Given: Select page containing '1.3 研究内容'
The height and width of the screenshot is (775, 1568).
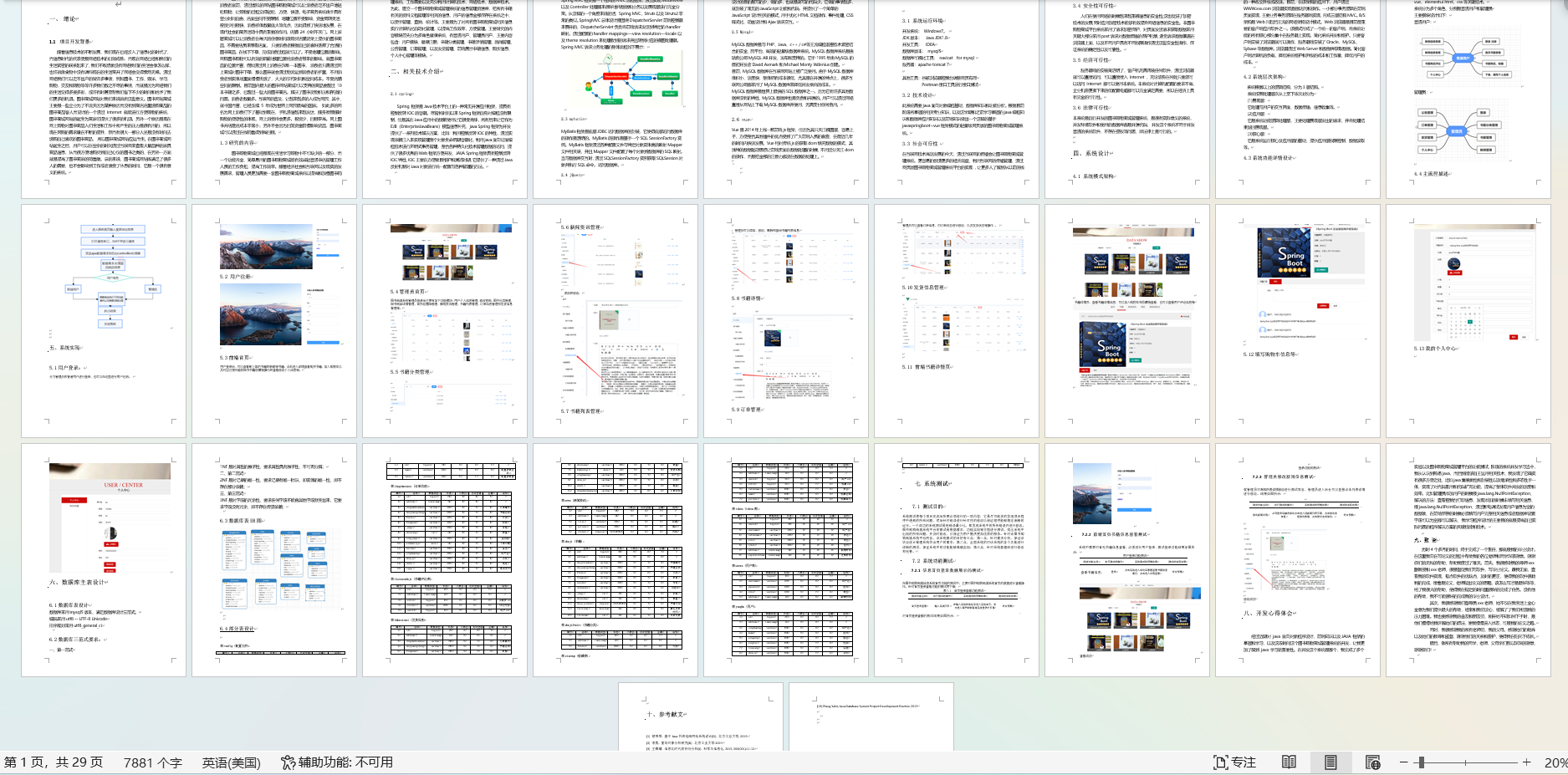Looking at the screenshot, I should (x=274, y=99).
